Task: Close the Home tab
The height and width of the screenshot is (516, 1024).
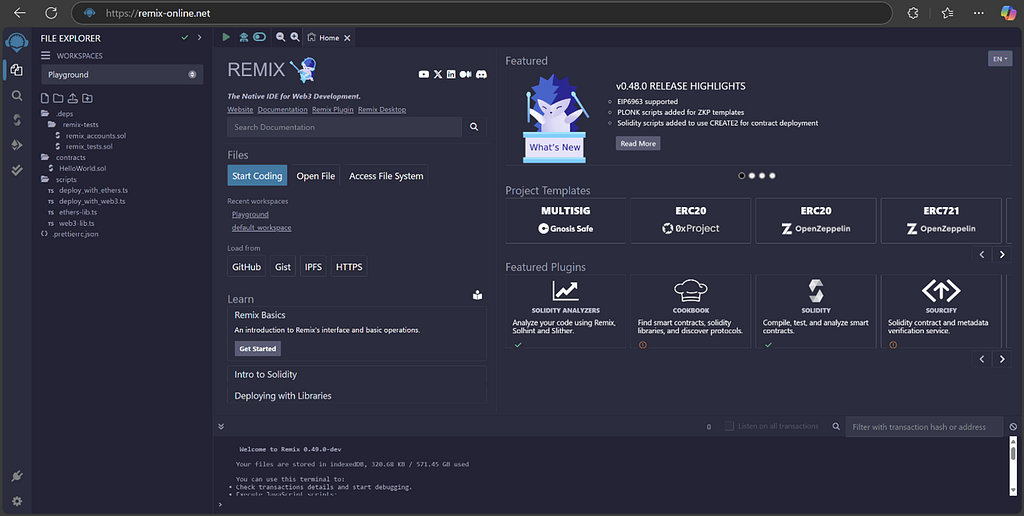Action: coord(347,38)
